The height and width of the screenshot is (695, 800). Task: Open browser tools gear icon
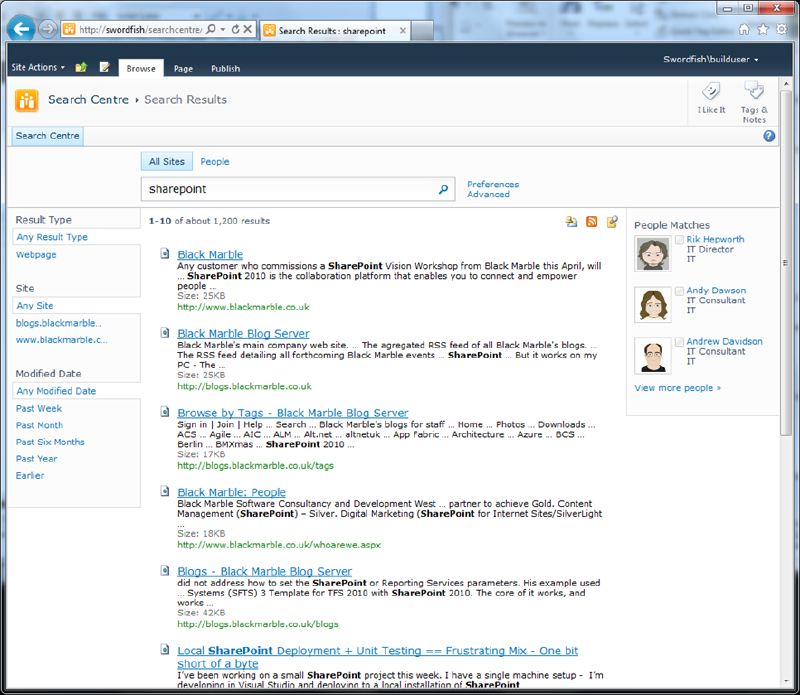point(781,29)
